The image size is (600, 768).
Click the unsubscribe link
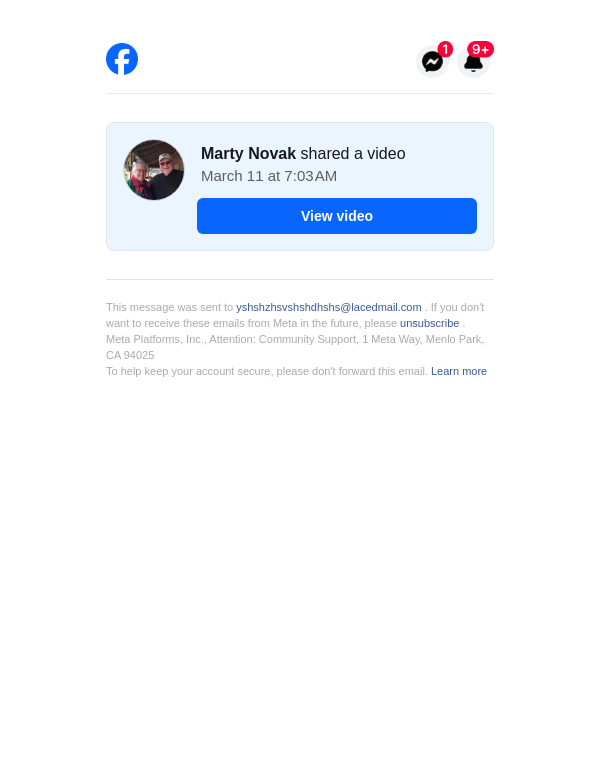pyautogui.click(x=430, y=323)
